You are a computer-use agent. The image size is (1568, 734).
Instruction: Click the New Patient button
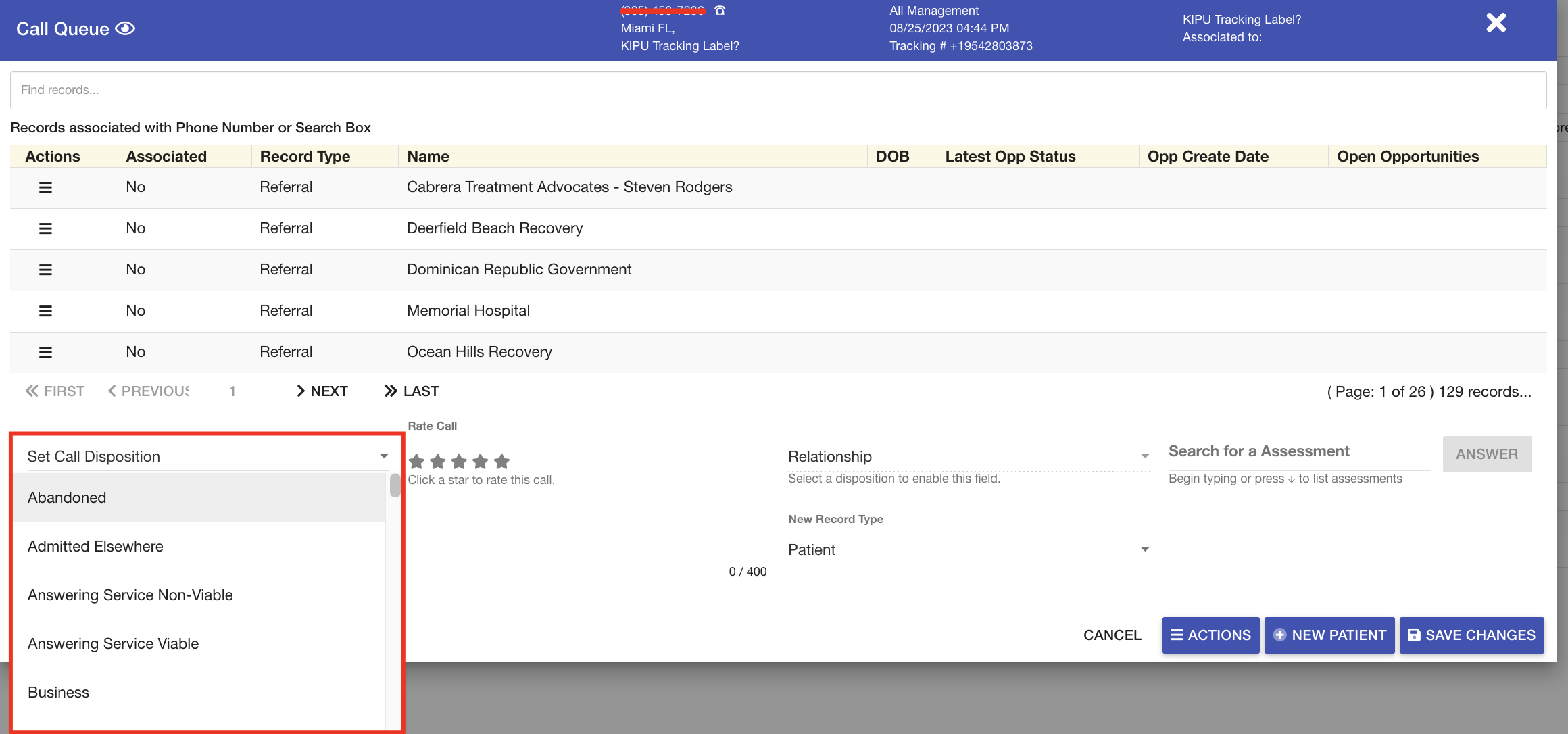click(1329, 635)
